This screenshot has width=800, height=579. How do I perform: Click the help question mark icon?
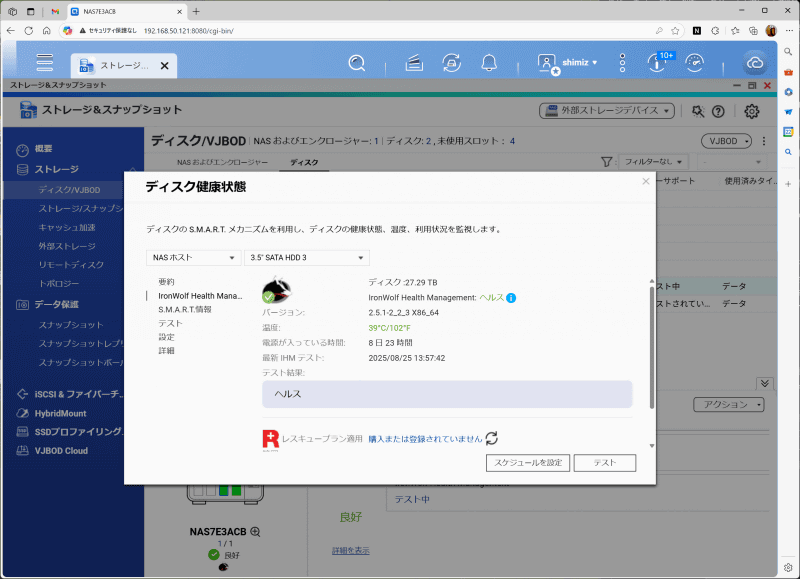pos(721,111)
